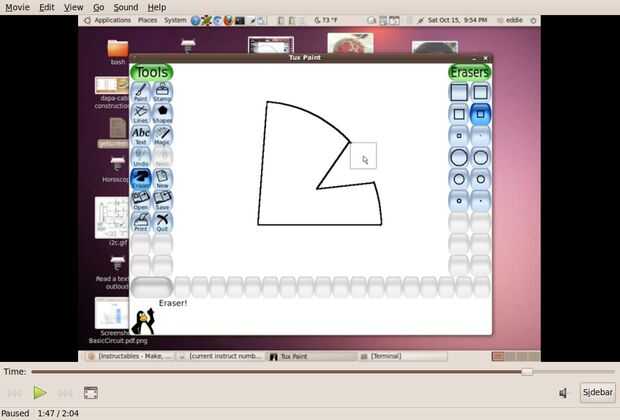Choose the tiniest round eraser dot
Screen dimensions: 620x420
coord(480,201)
